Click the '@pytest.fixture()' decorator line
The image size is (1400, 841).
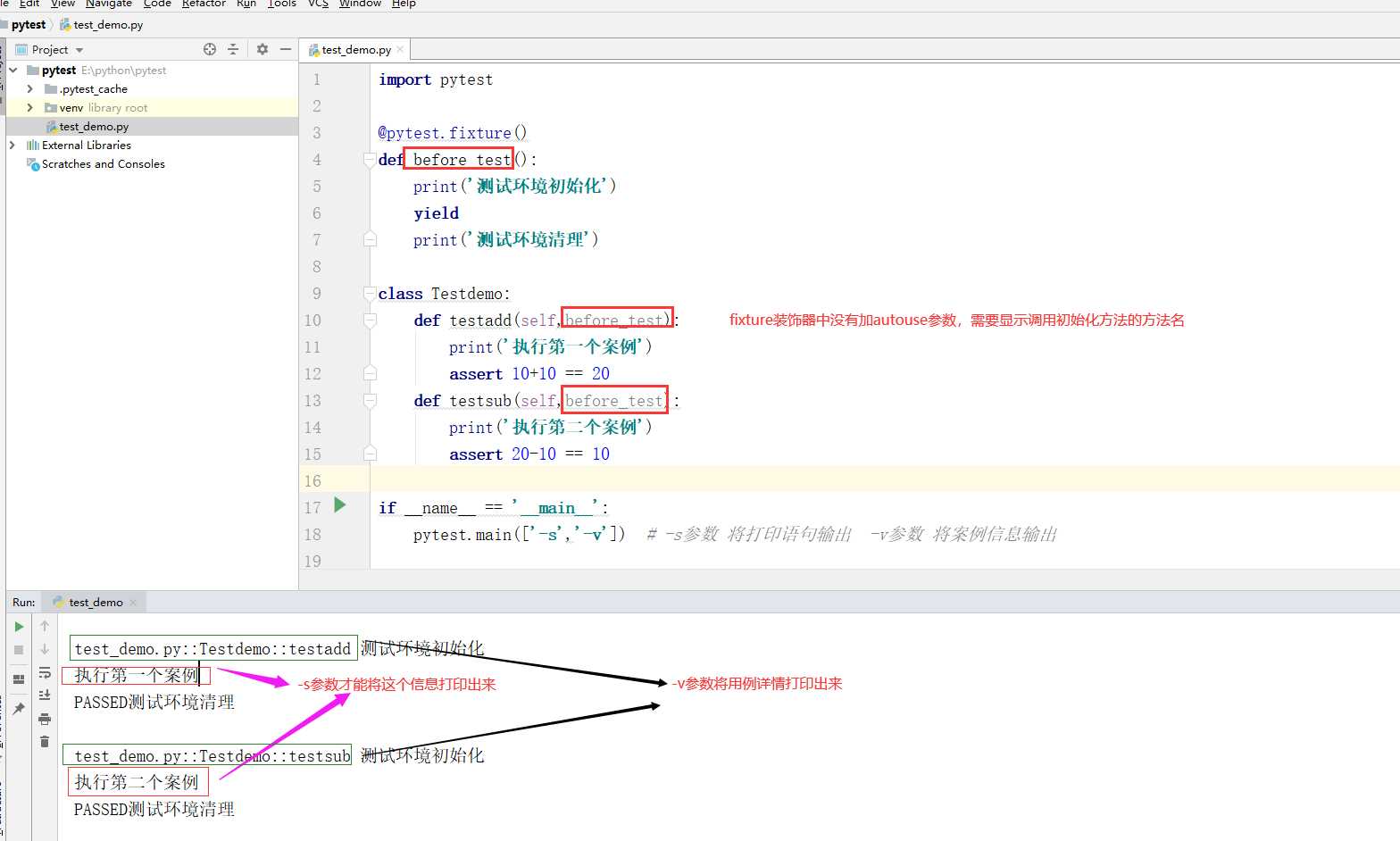point(453,133)
